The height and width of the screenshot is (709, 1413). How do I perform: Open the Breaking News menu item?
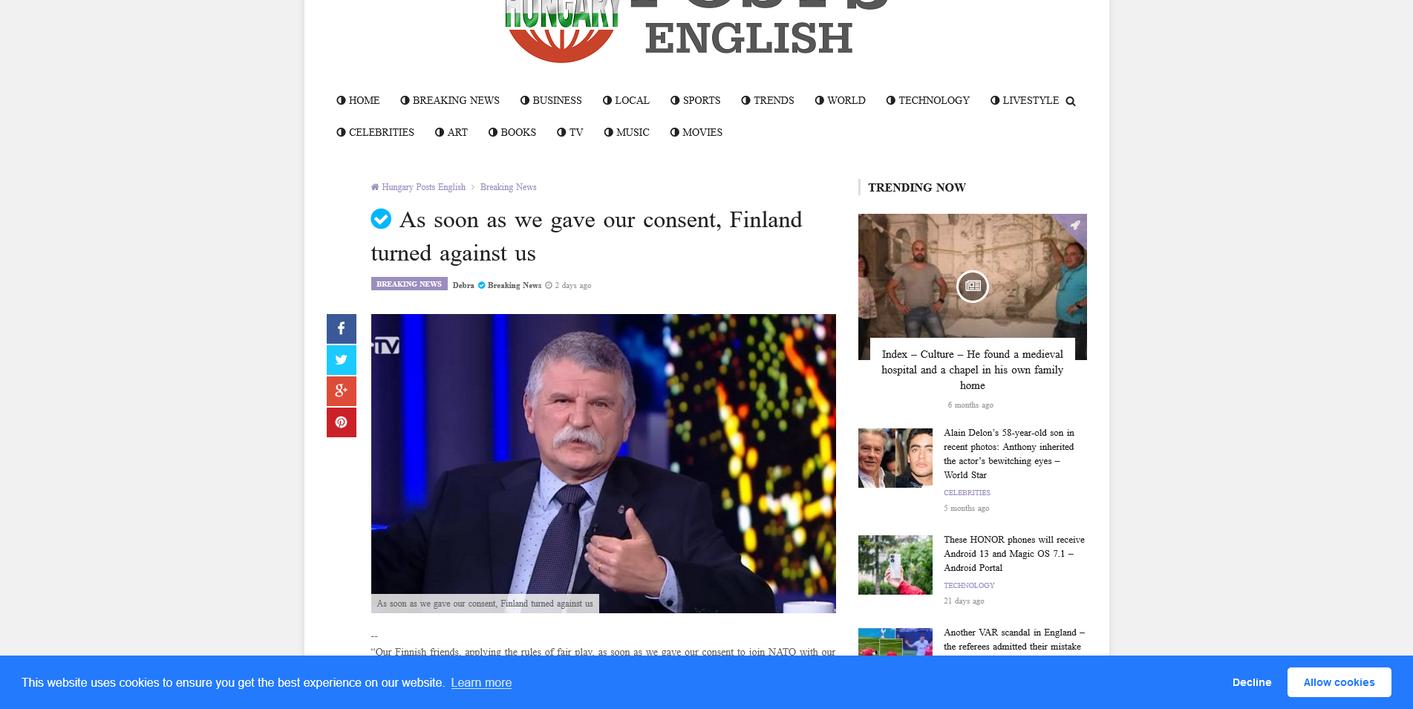coord(450,100)
